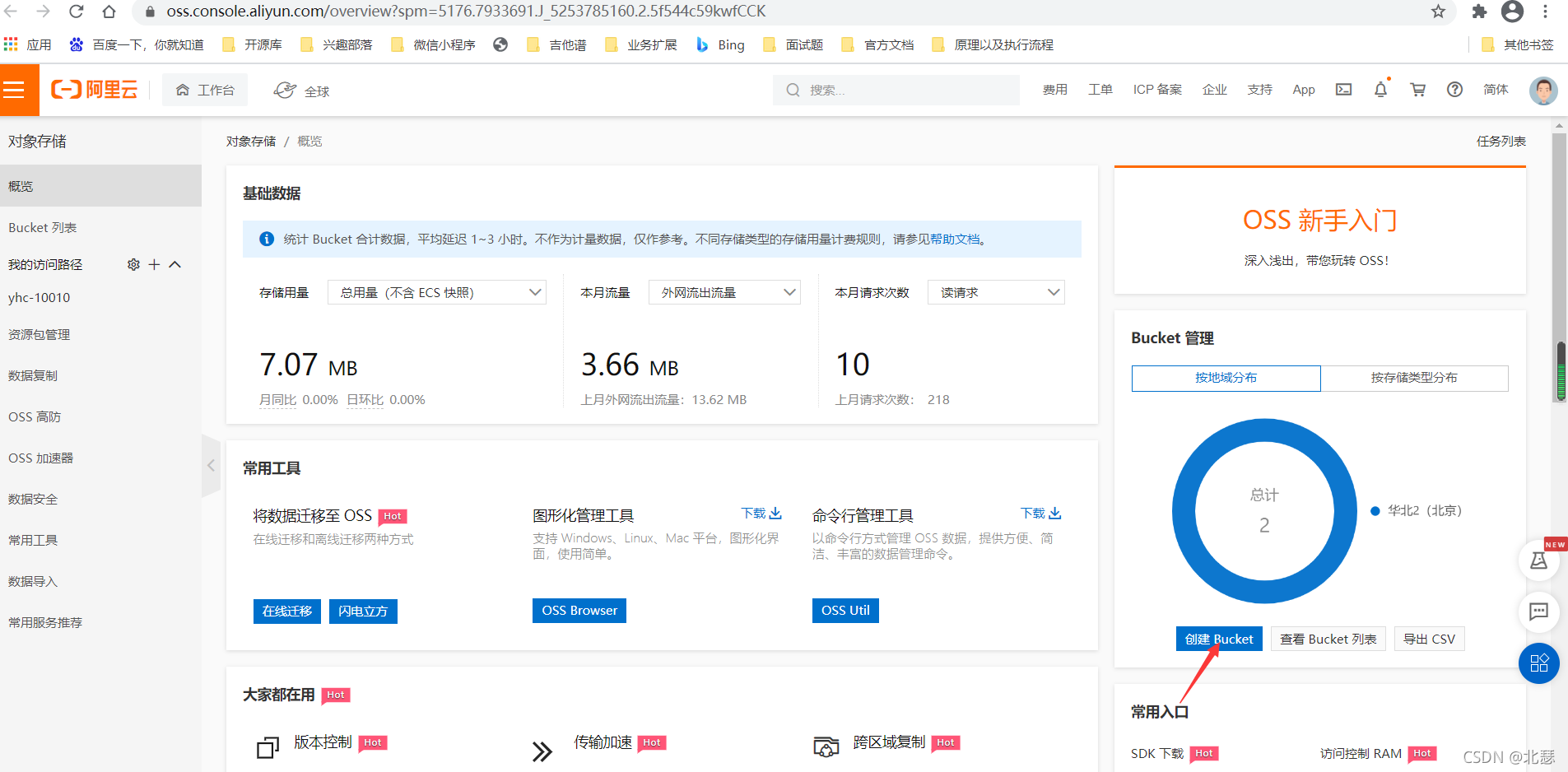1568x772 pixels.
Task: Open the ICP 备案 menu
Action: [x=1157, y=90]
